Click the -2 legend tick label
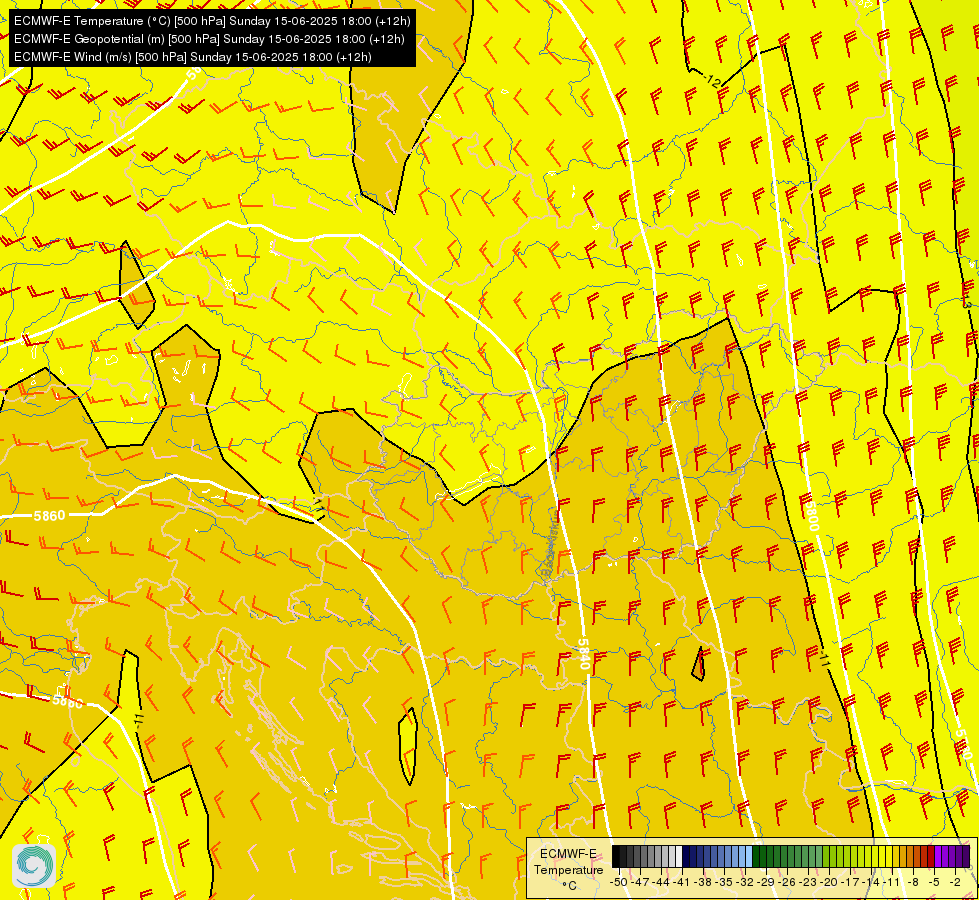 tap(955, 882)
